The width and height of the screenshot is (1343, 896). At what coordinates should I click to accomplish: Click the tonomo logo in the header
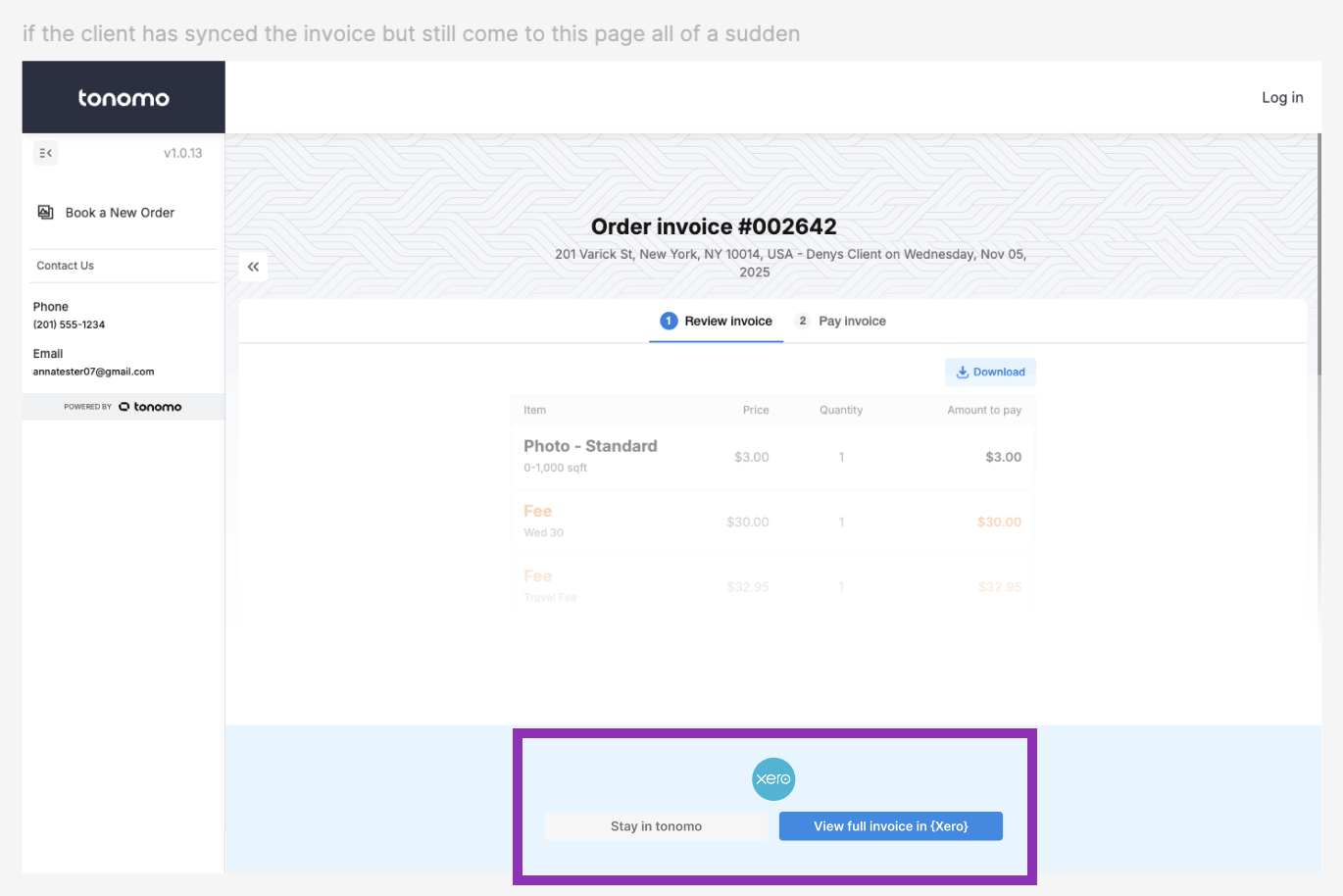(x=124, y=98)
